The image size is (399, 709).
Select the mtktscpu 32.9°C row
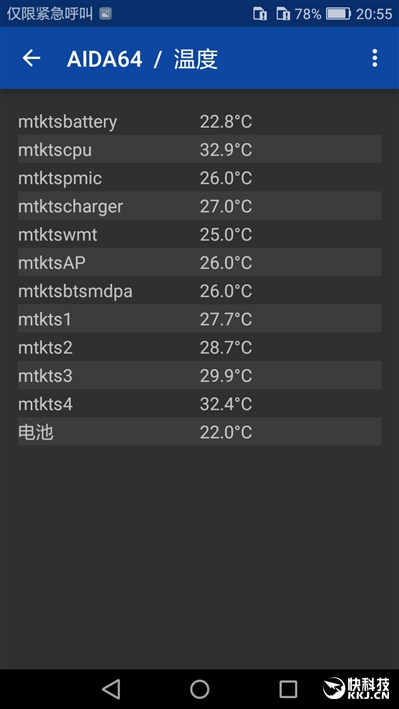pyautogui.click(x=200, y=149)
